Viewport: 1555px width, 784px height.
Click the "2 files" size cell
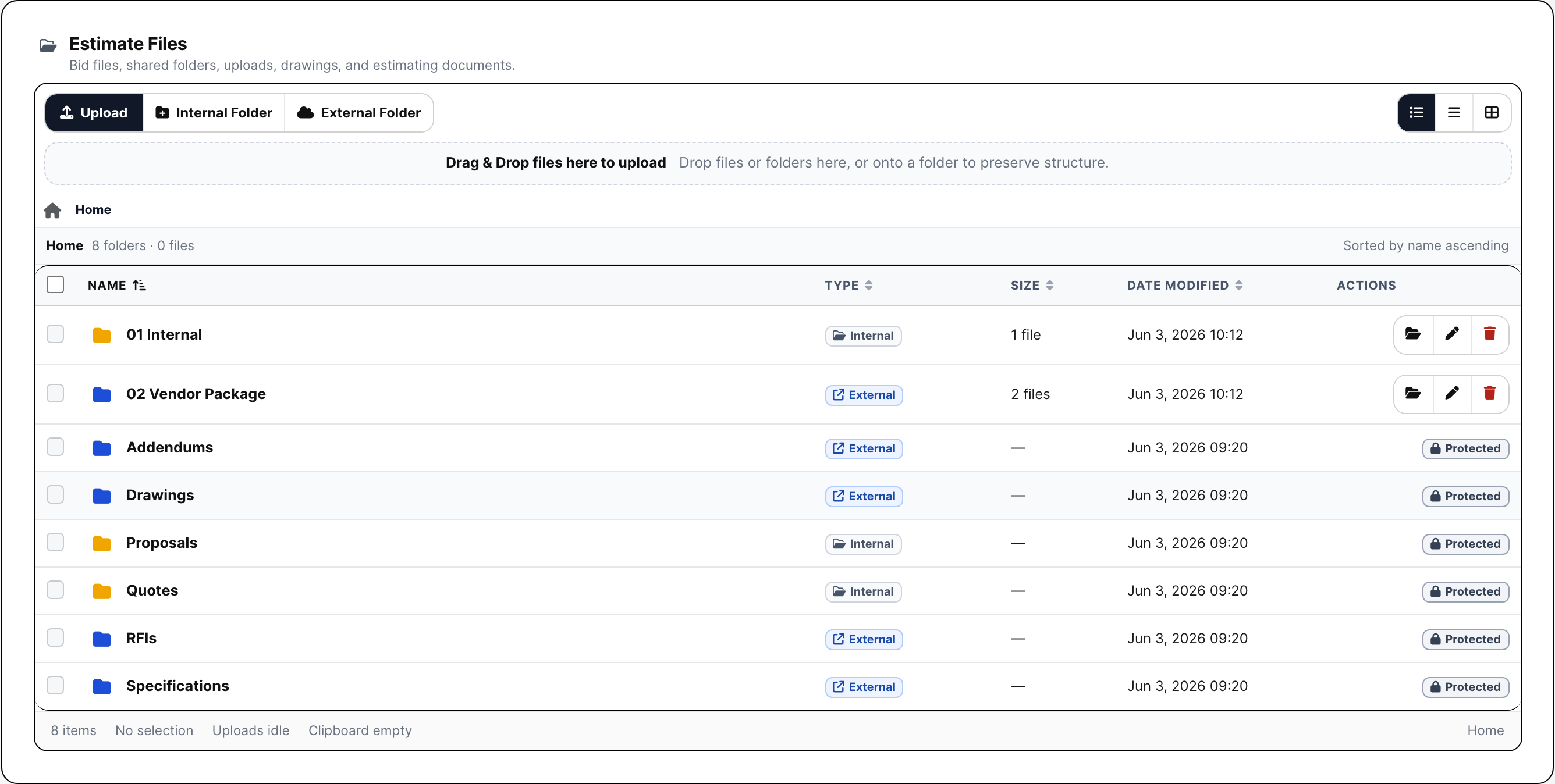click(1031, 394)
